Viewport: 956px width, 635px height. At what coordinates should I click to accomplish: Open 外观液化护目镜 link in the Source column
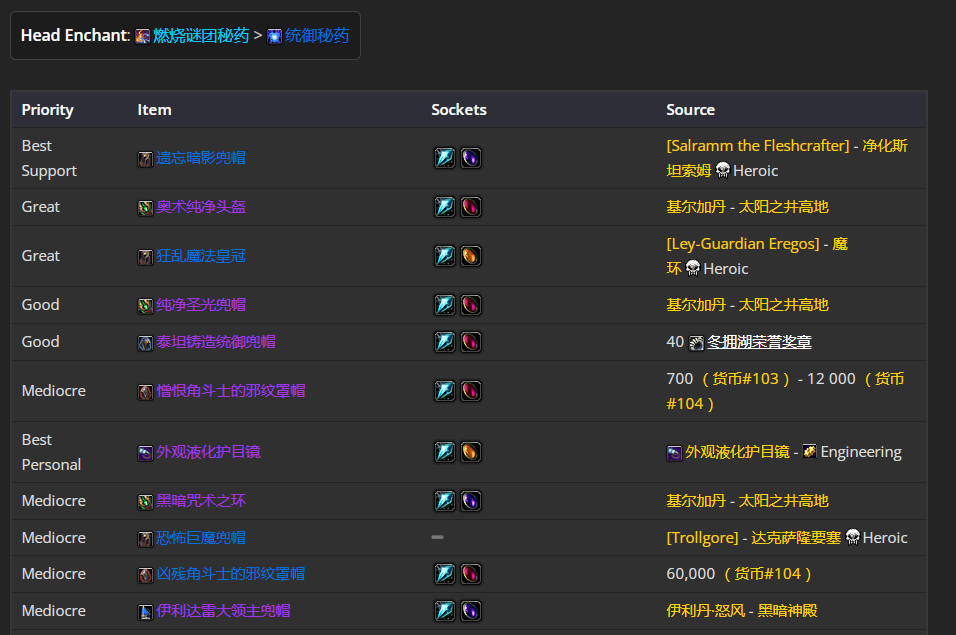(x=737, y=452)
